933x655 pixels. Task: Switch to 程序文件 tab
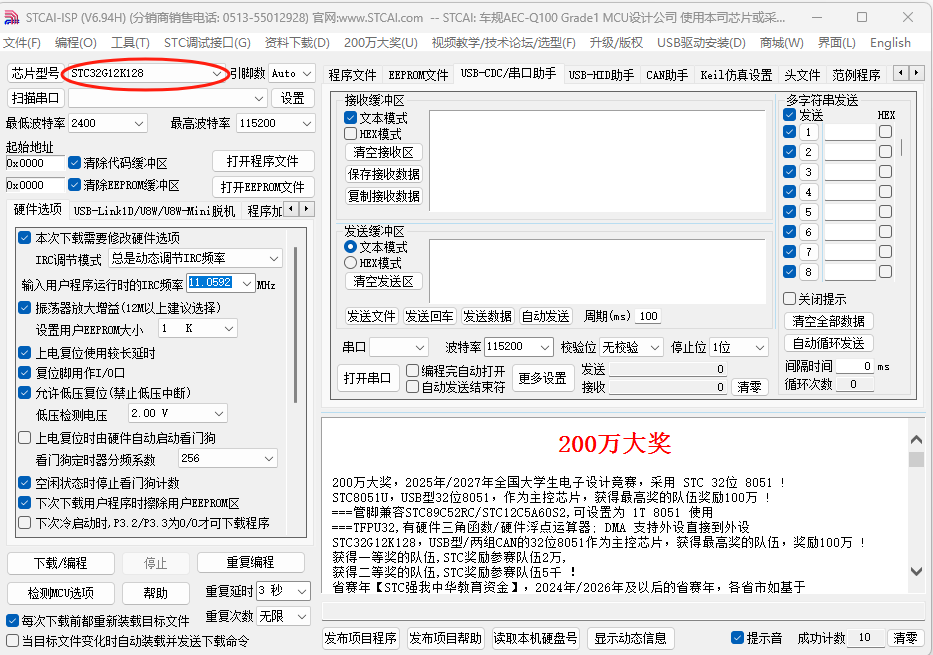[352, 75]
